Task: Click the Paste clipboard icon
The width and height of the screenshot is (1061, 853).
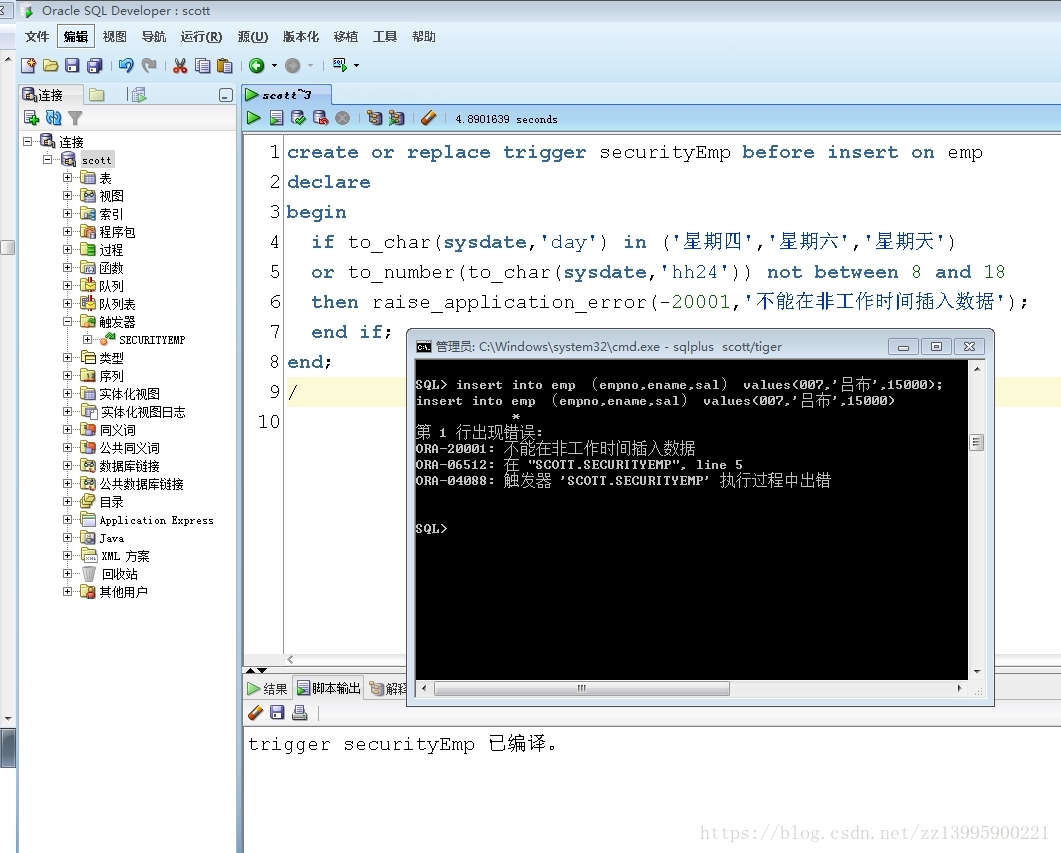Action: pyautogui.click(x=225, y=66)
